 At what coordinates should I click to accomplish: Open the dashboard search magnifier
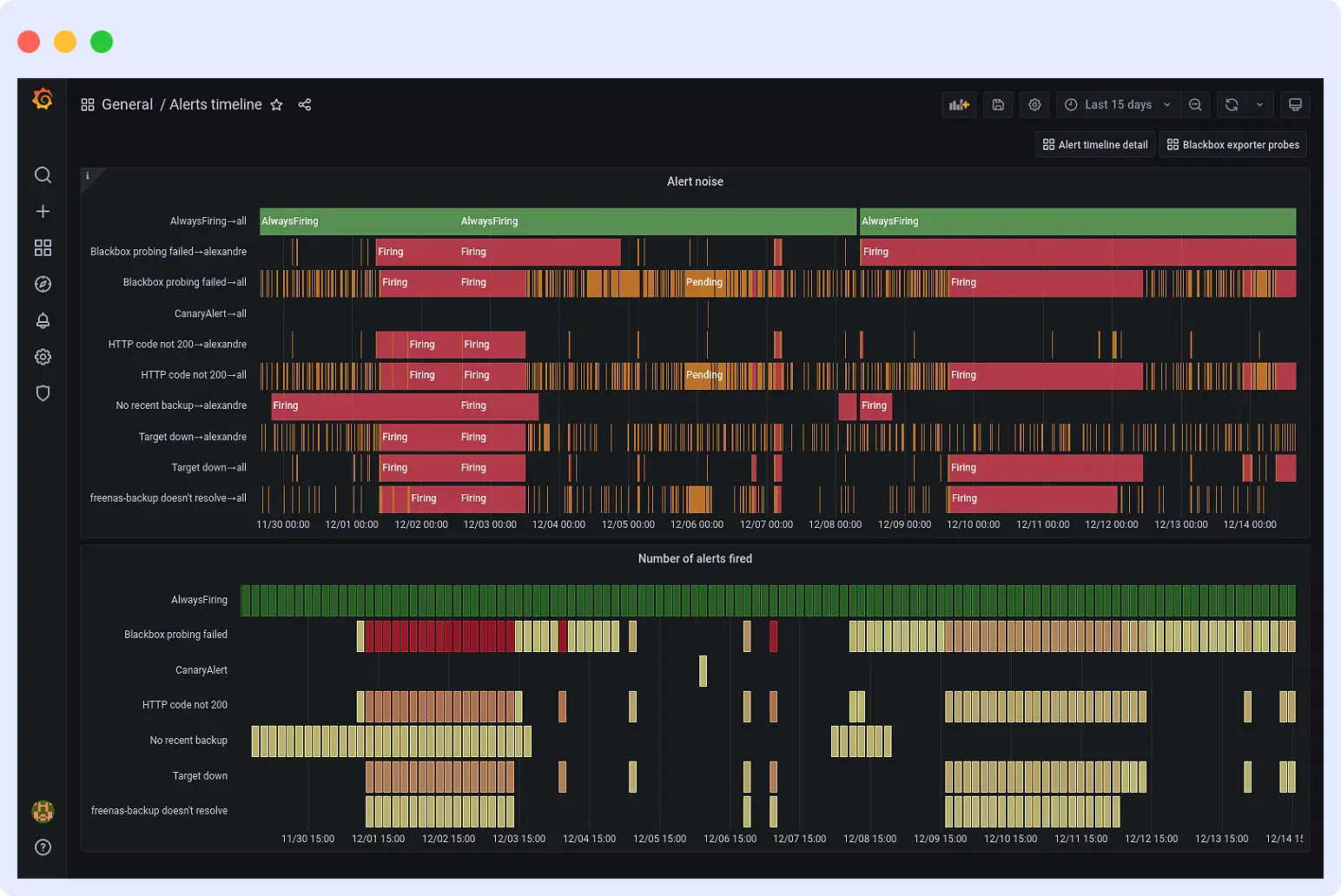[x=43, y=175]
